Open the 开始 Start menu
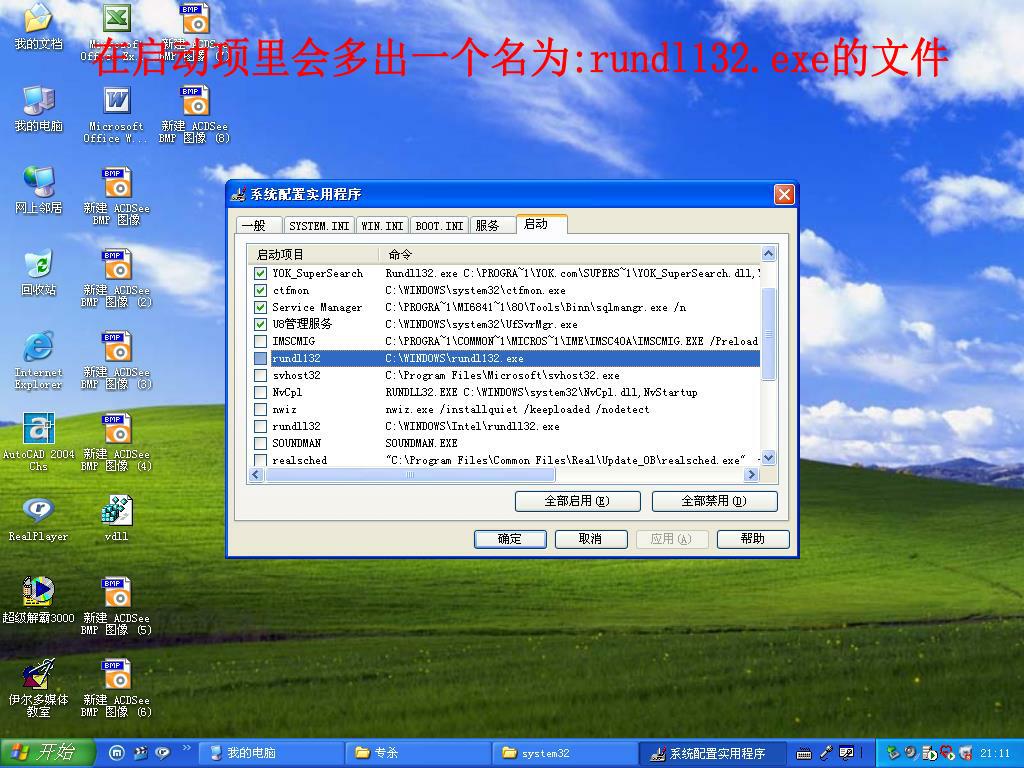Viewport: 1024px width, 768px height. [x=47, y=753]
